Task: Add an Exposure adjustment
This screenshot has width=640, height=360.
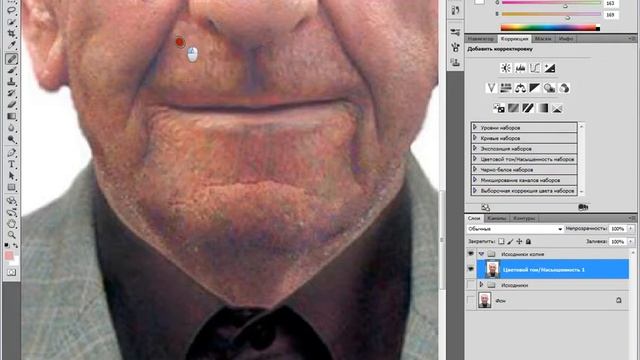Action: [549, 68]
